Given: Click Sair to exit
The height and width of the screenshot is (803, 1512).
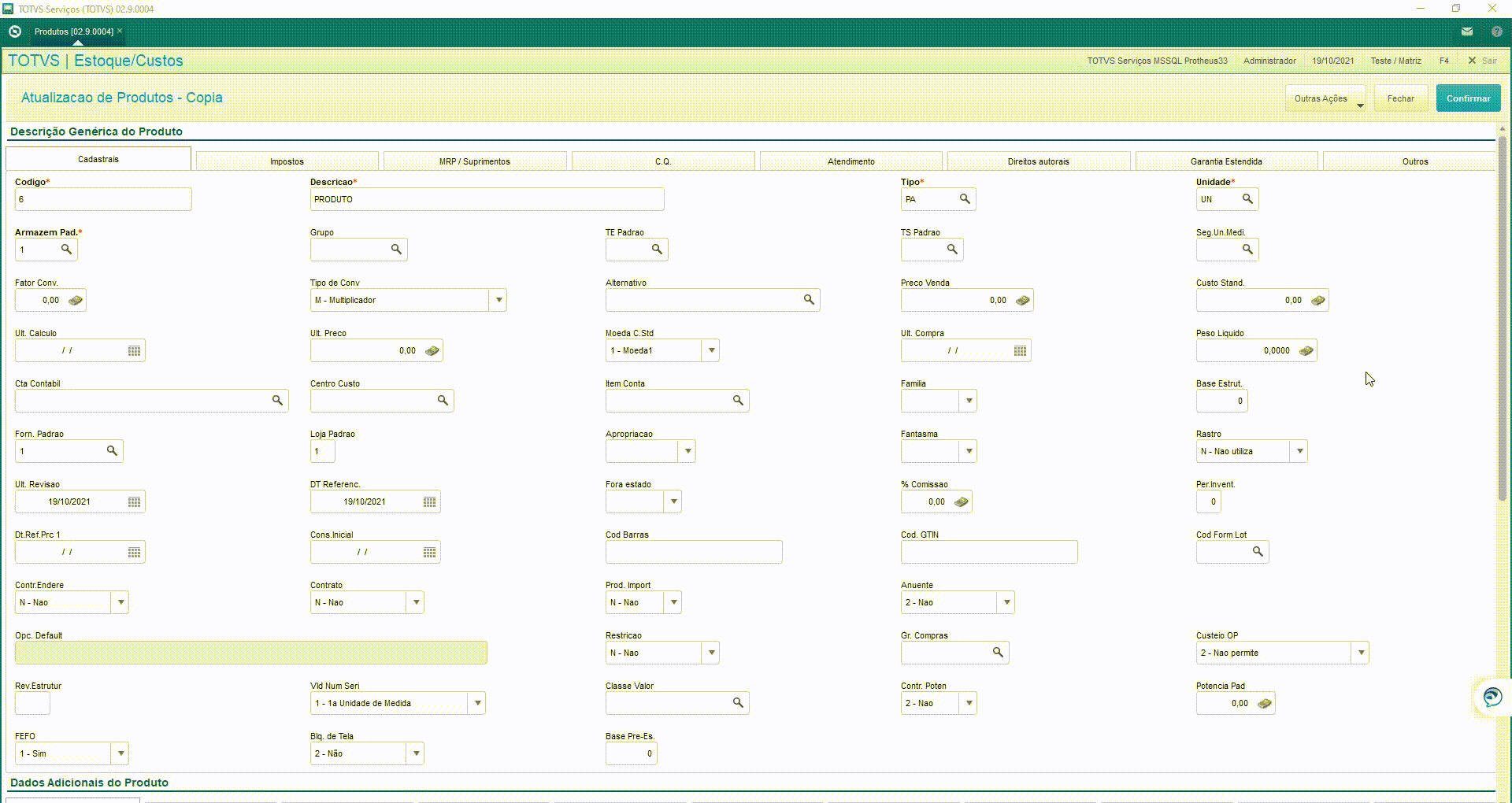Looking at the screenshot, I should (x=1483, y=61).
